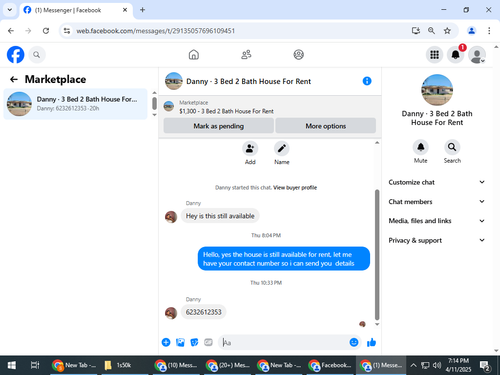Click the blue sent message bubble

(284, 259)
